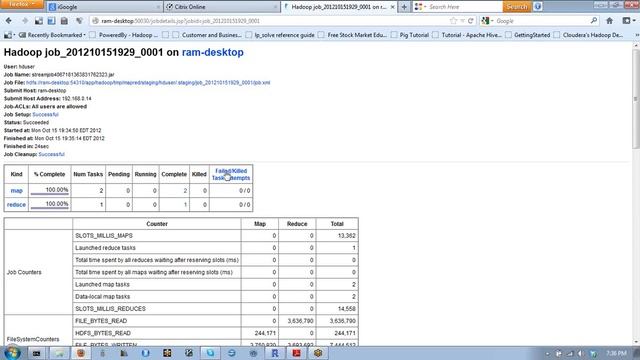Open the Job File hdfs job.xml link
Viewport: 640px width, 360px height.
click(148, 82)
